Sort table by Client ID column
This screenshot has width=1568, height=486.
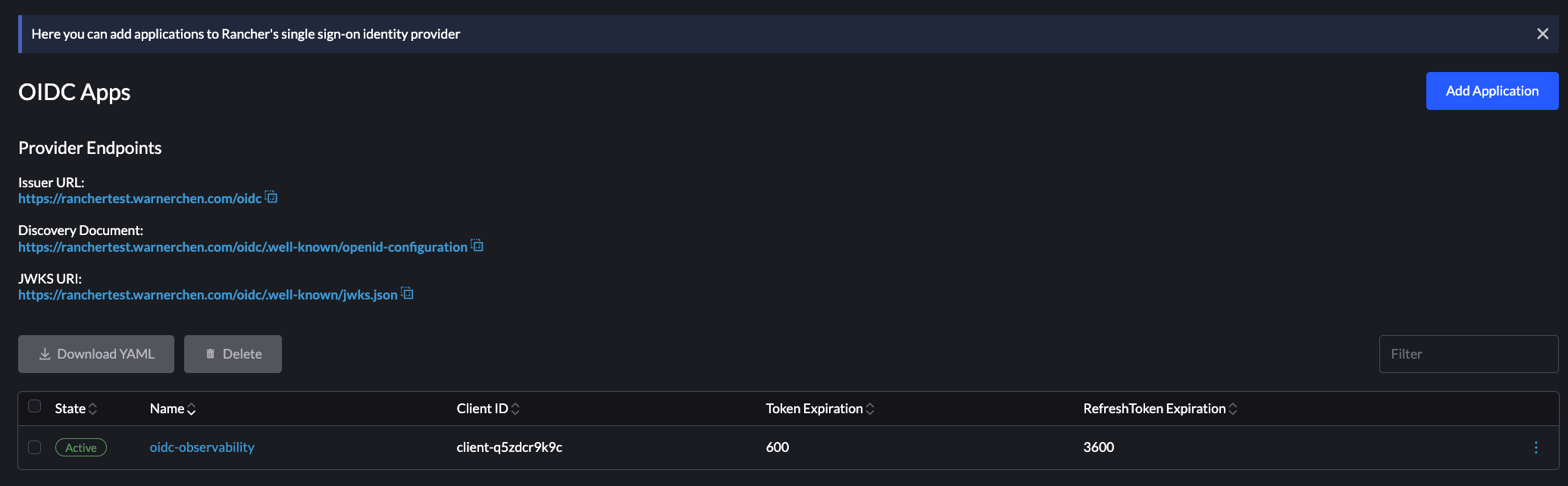(515, 409)
